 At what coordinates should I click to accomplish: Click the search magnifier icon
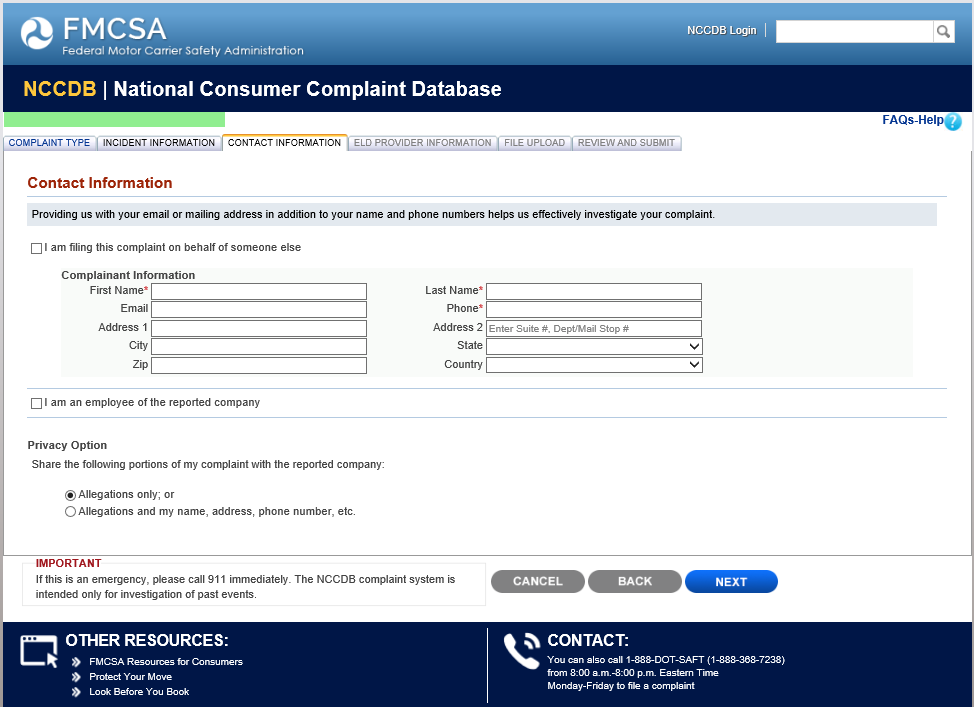pyautogui.click(x=944, y=32)
